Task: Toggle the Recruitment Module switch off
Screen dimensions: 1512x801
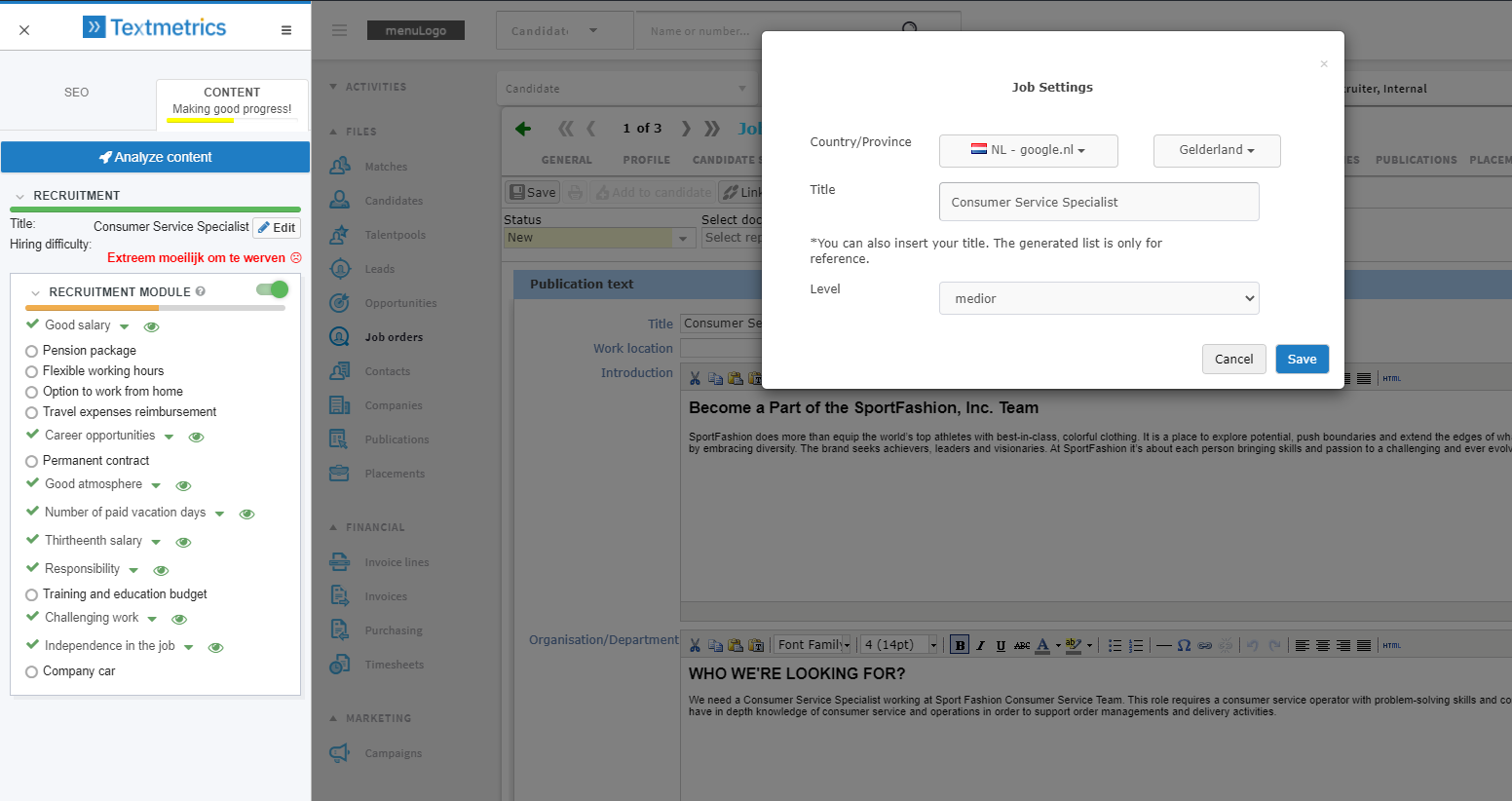Action: pos(272,289)
